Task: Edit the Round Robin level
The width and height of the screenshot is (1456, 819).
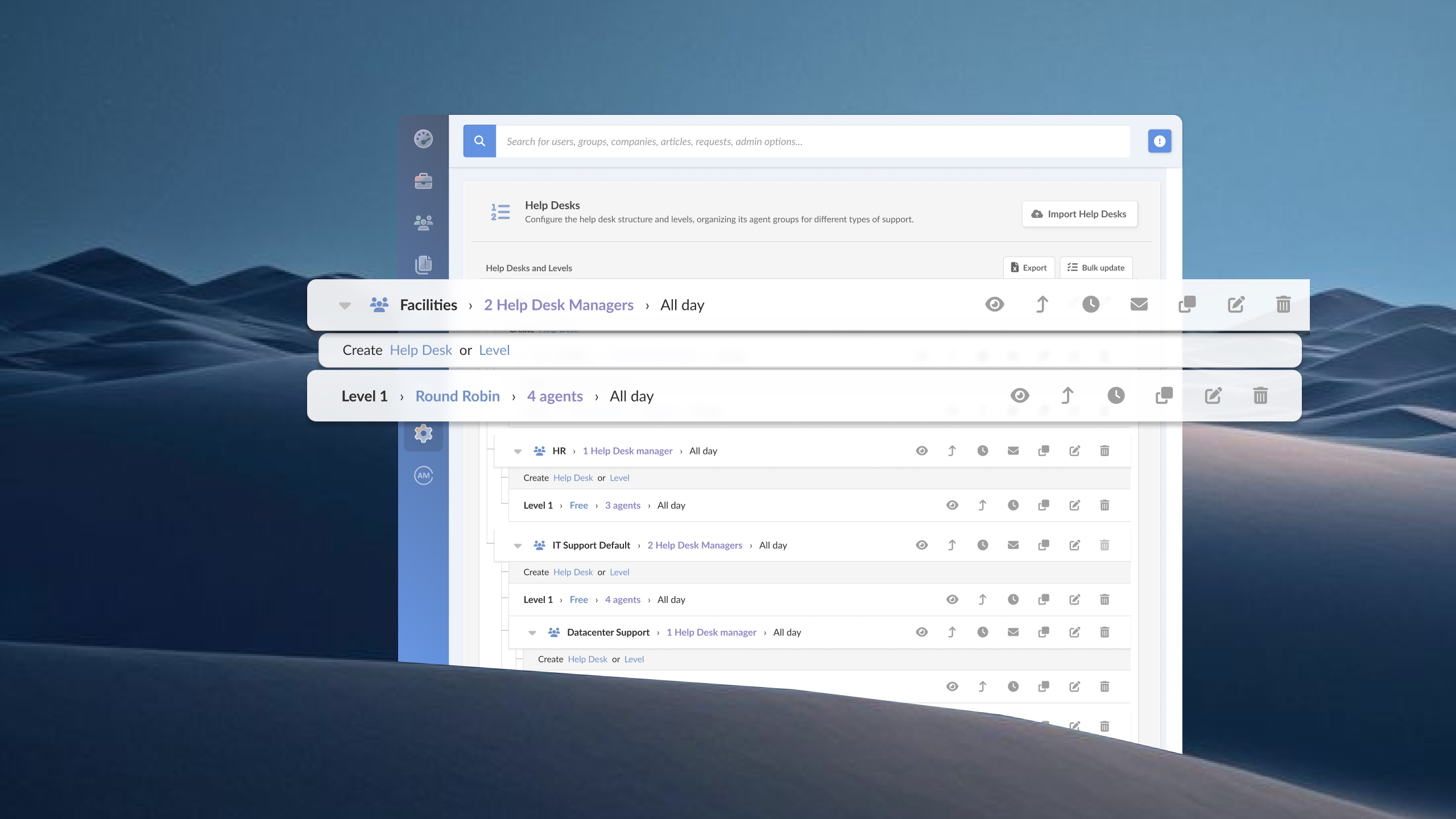Action: pyautogui.click(x=1213, y=395)
